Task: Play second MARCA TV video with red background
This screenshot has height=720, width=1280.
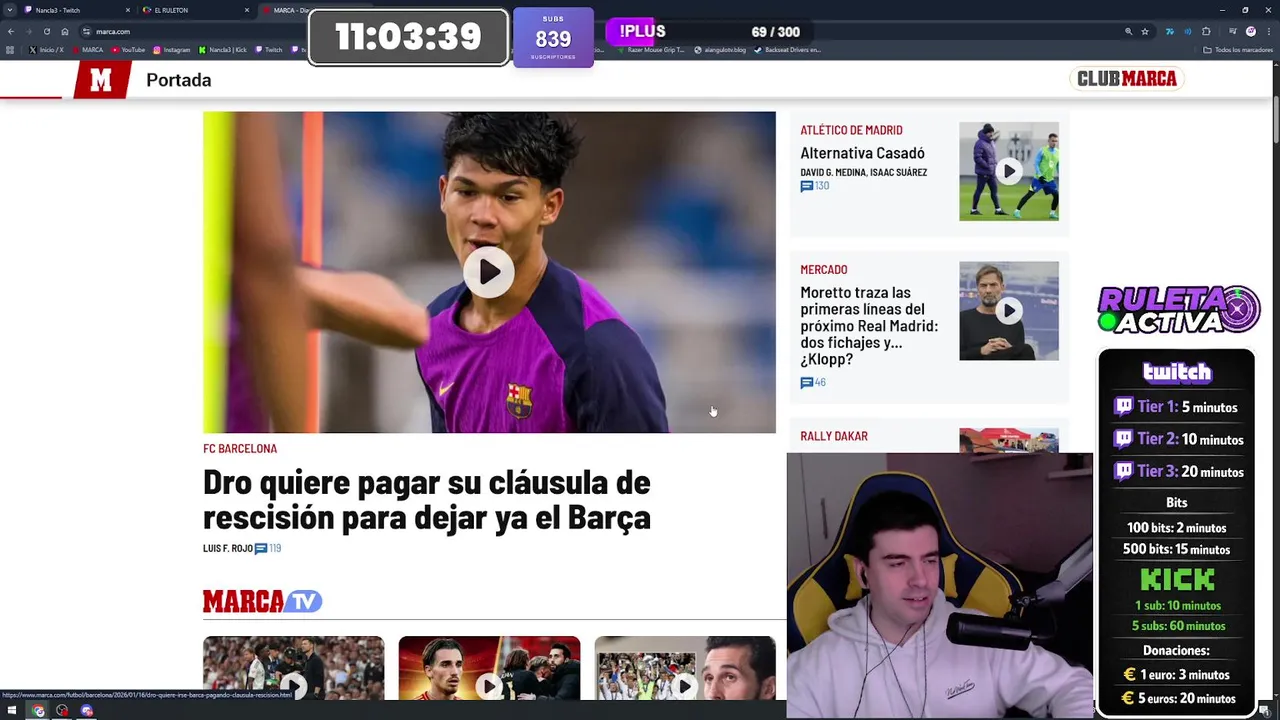Action: click(489, 668)
